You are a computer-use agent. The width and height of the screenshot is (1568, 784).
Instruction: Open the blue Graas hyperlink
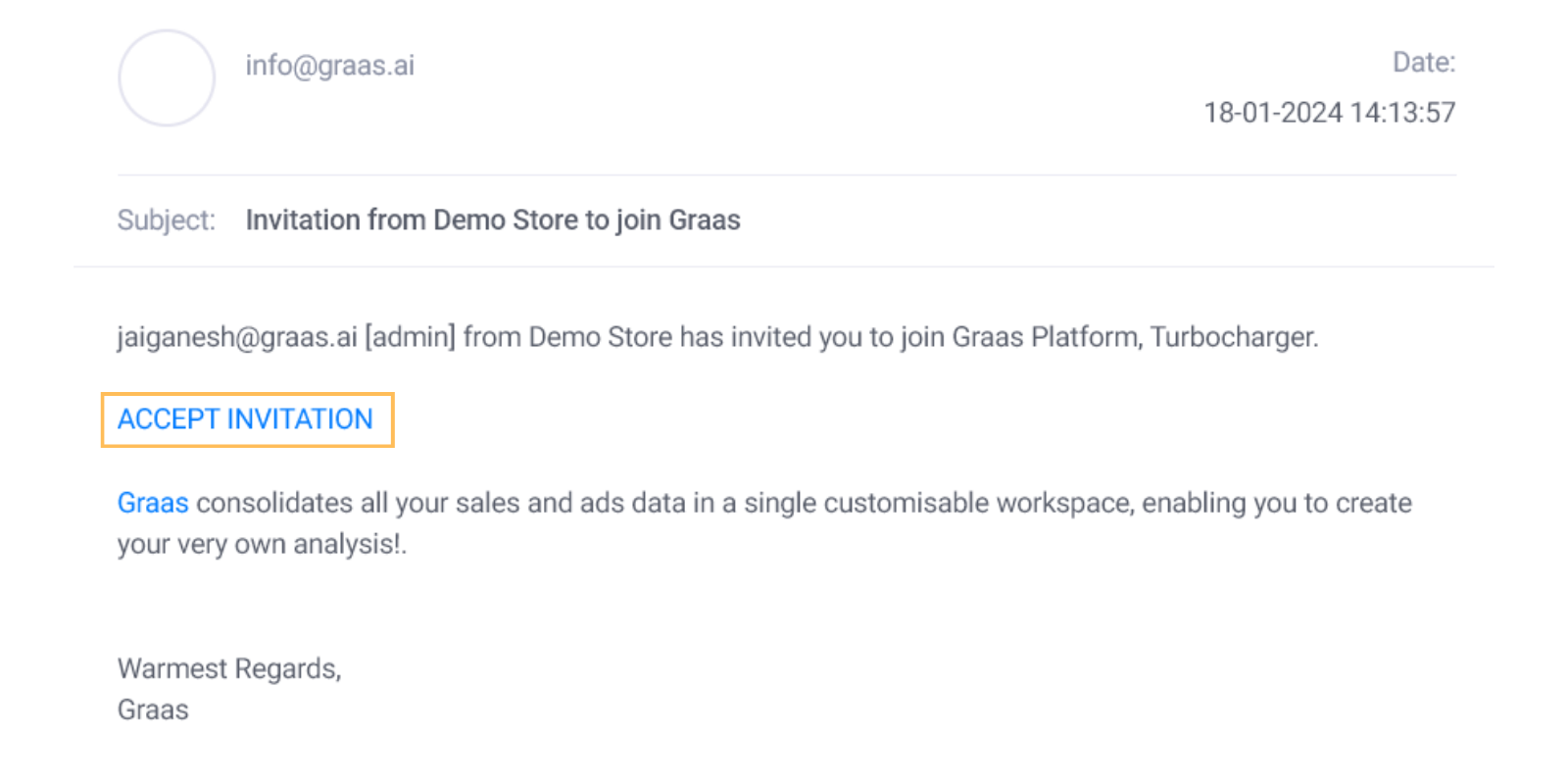tap(153, 503)
